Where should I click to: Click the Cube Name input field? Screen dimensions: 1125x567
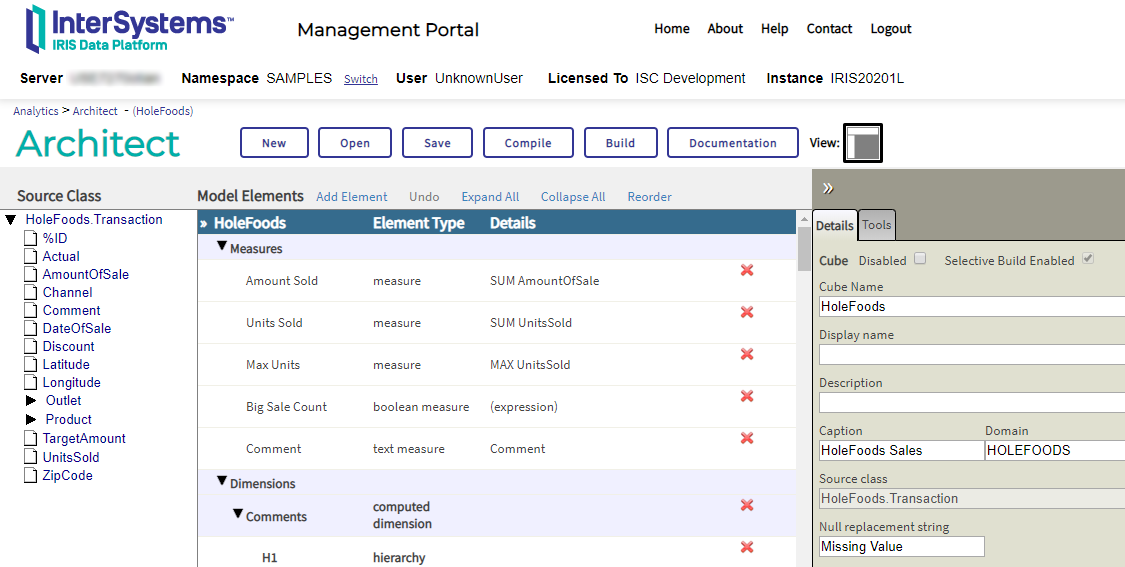pos(972,306)
